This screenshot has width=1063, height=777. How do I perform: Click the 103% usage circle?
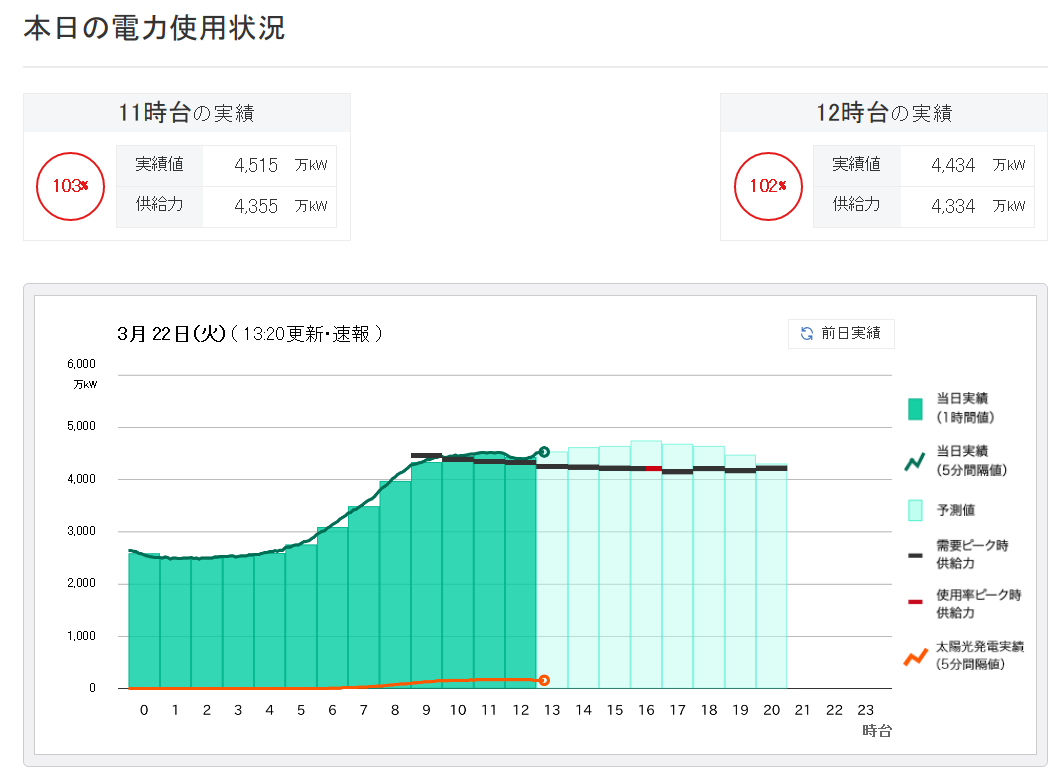[71, 186]
